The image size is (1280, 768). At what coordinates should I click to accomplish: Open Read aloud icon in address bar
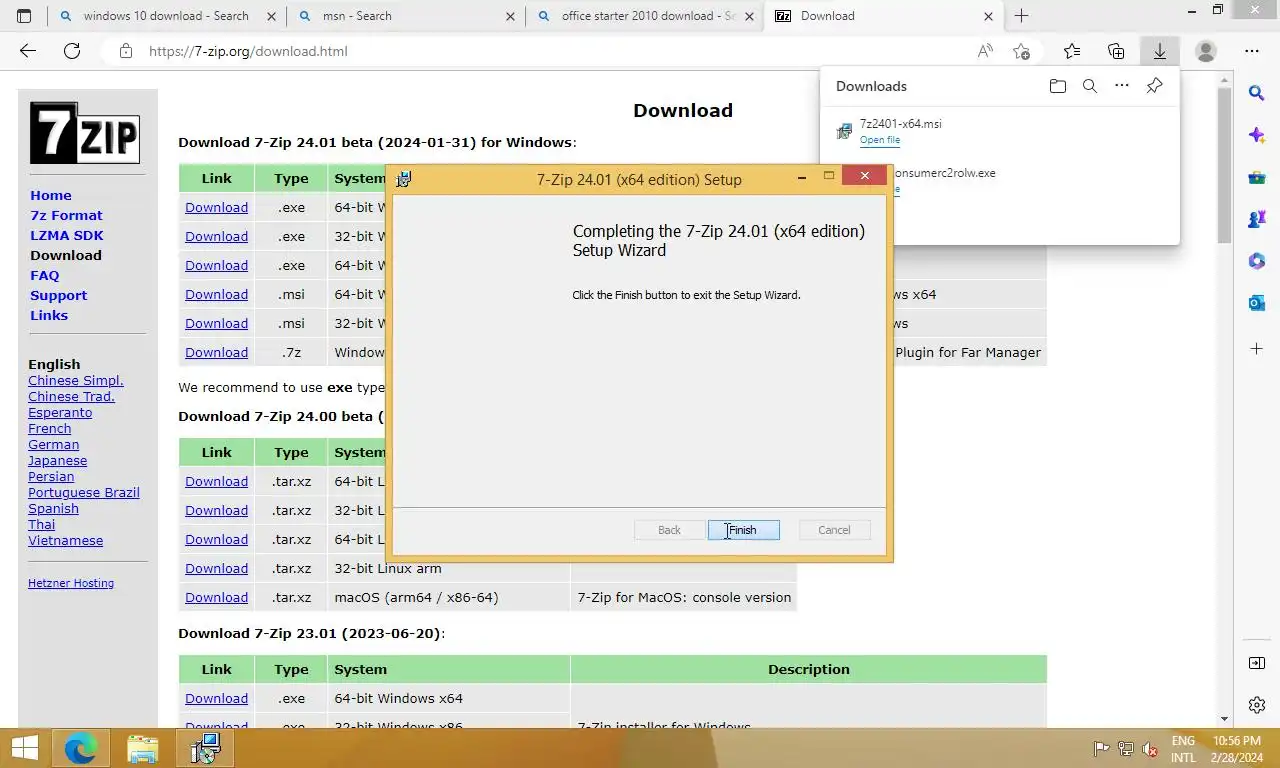coord(985,51)
